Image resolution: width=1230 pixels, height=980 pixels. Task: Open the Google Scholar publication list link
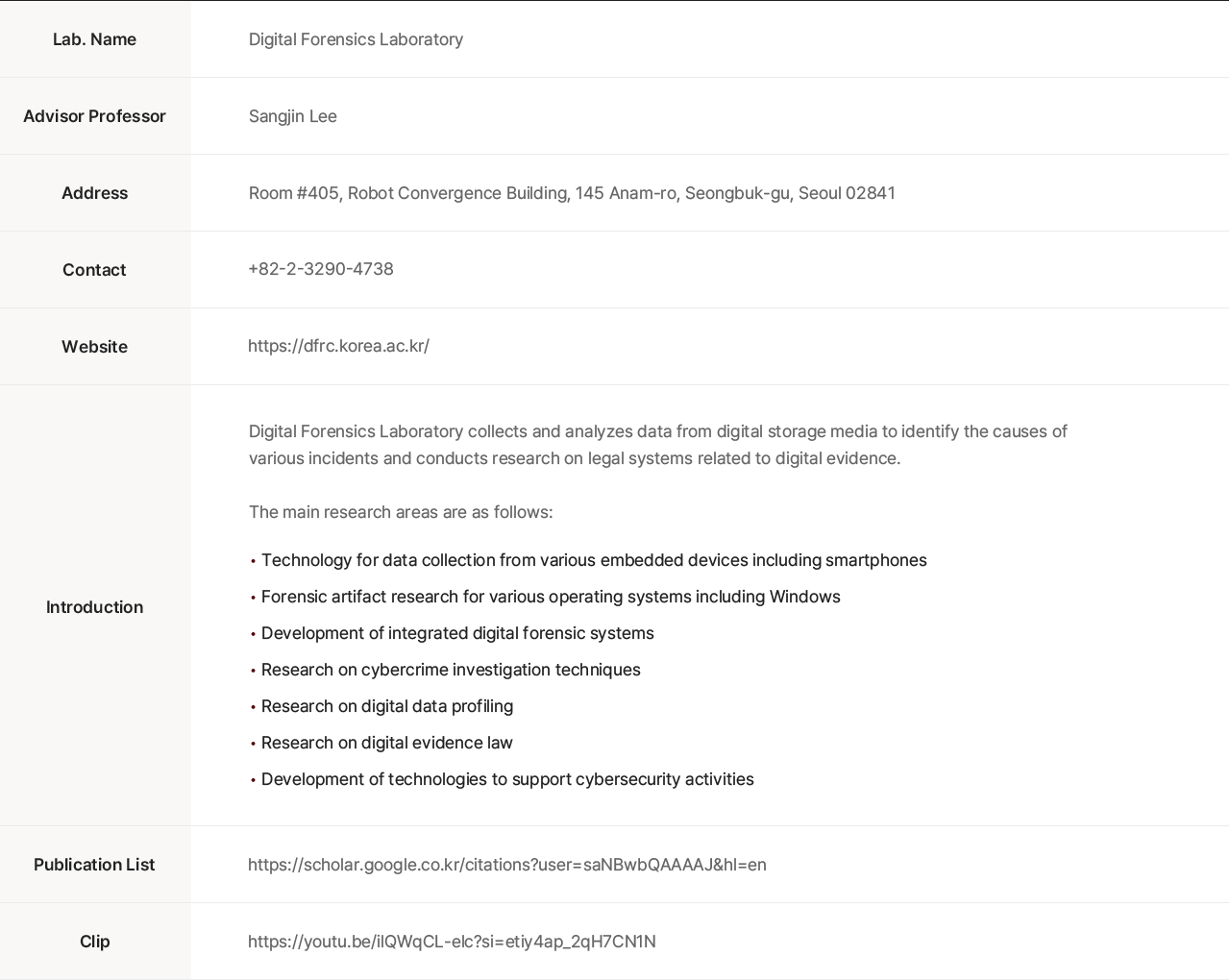506,865
